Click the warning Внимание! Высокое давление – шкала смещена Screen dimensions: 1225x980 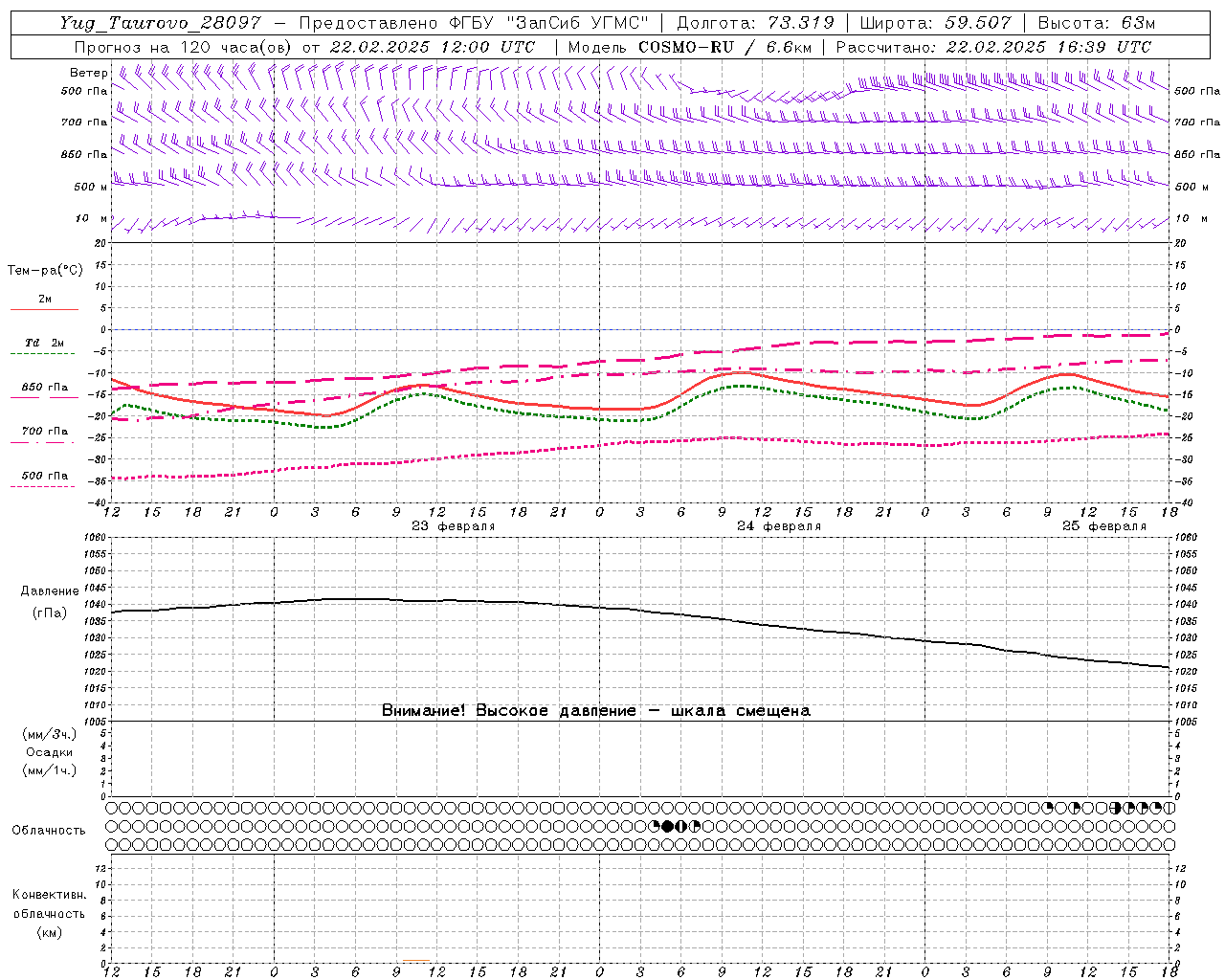(595, 711)
